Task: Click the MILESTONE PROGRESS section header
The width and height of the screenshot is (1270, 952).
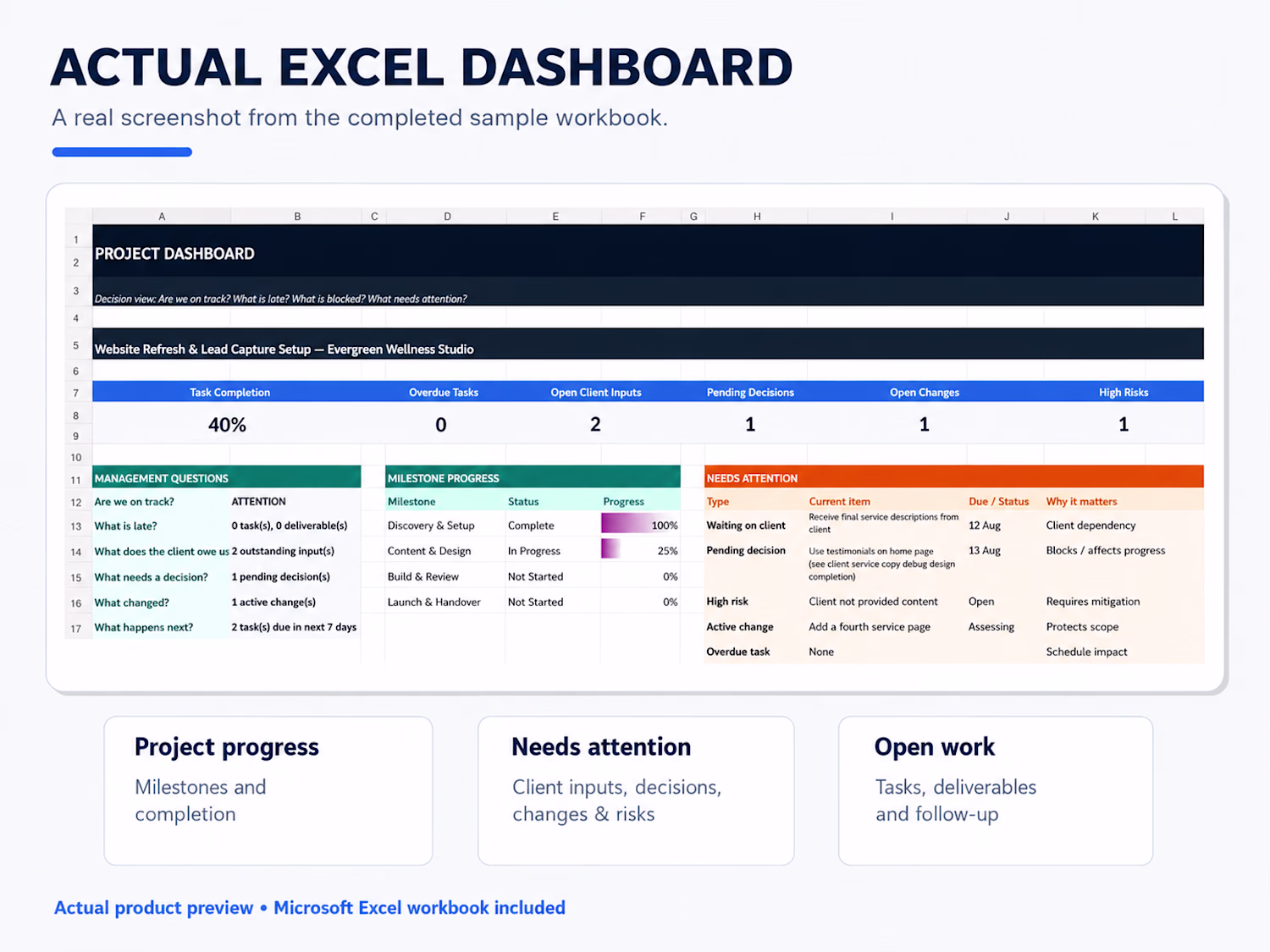Action: [533, 478]
